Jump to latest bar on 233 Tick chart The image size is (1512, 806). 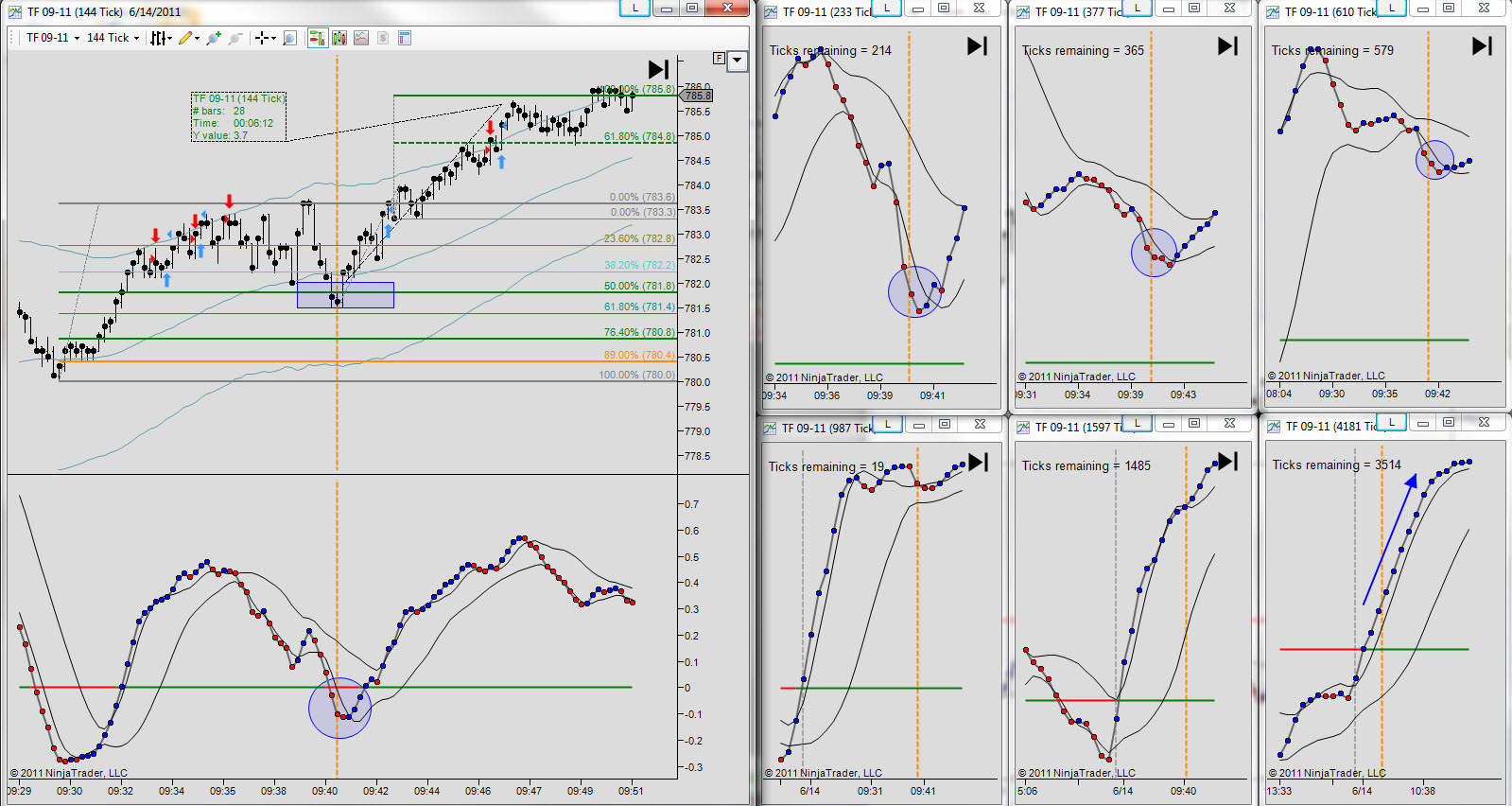coord(977,45)
